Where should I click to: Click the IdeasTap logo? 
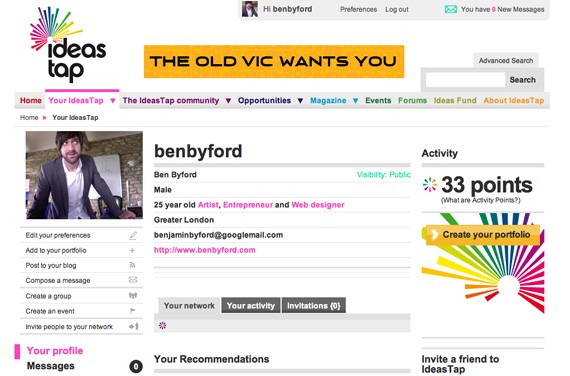click(x=68, y=44)
